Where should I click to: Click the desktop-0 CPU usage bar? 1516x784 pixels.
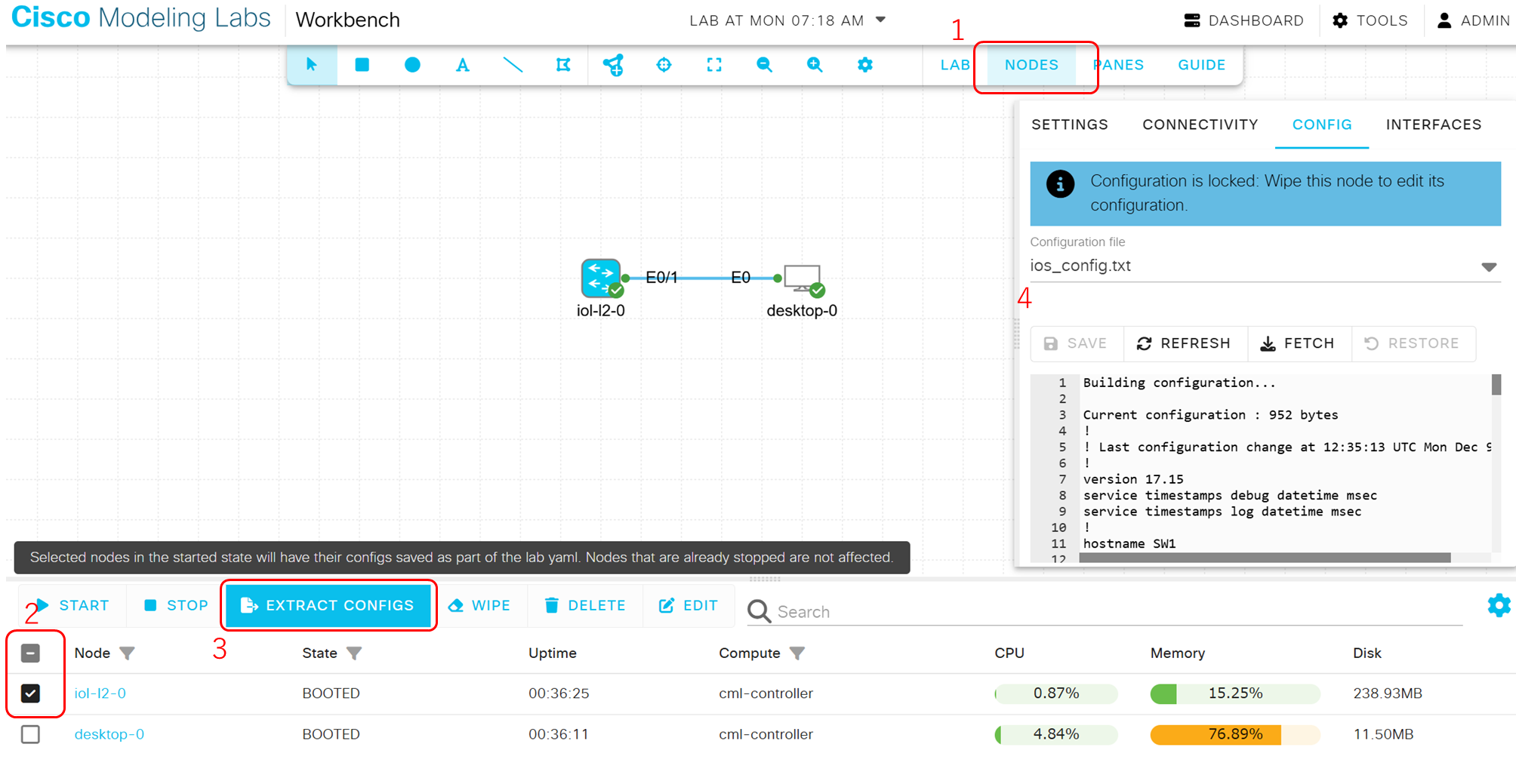click(x=1056, y=734)
